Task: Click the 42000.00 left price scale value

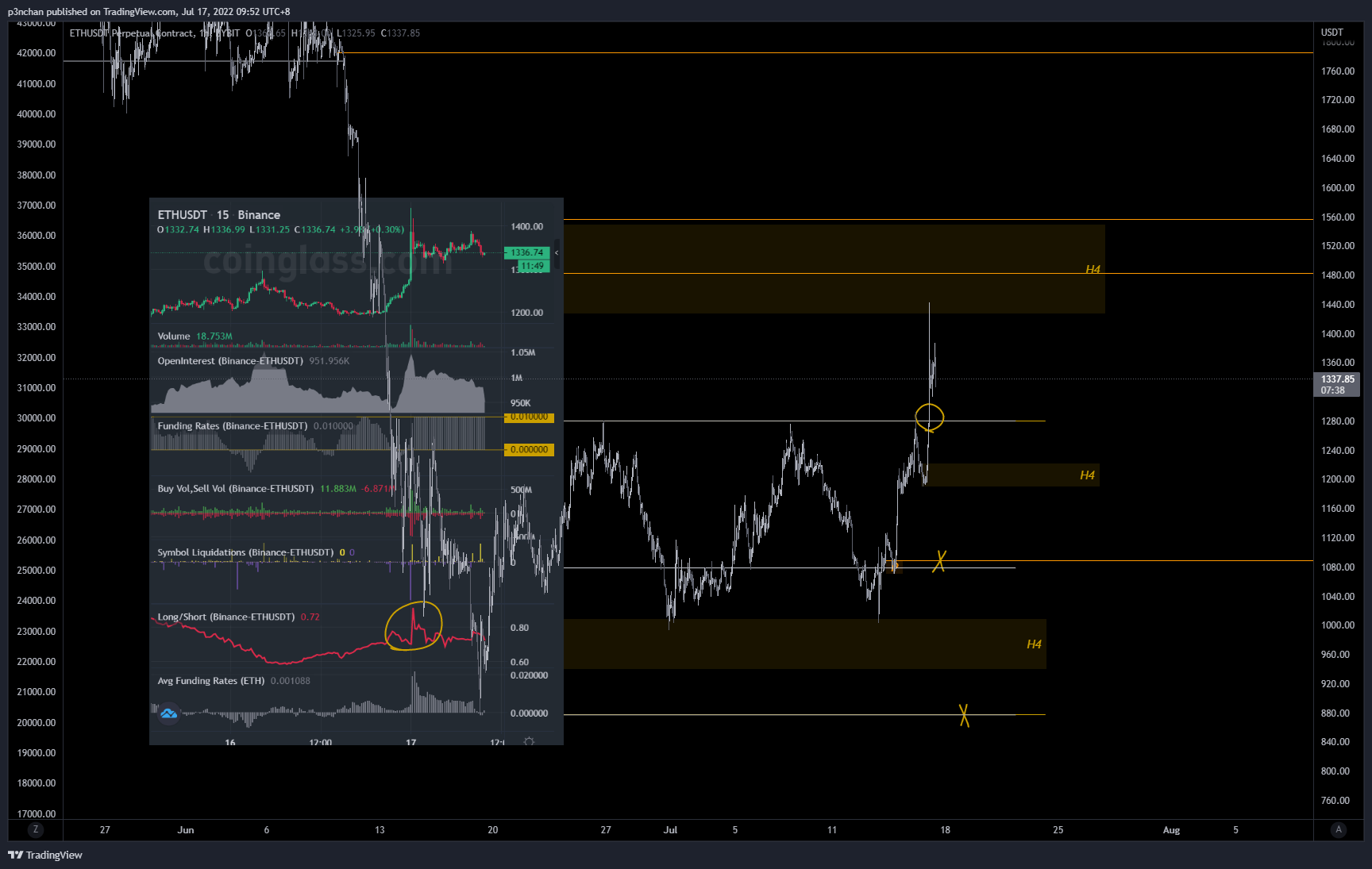Action: point(37,53)
